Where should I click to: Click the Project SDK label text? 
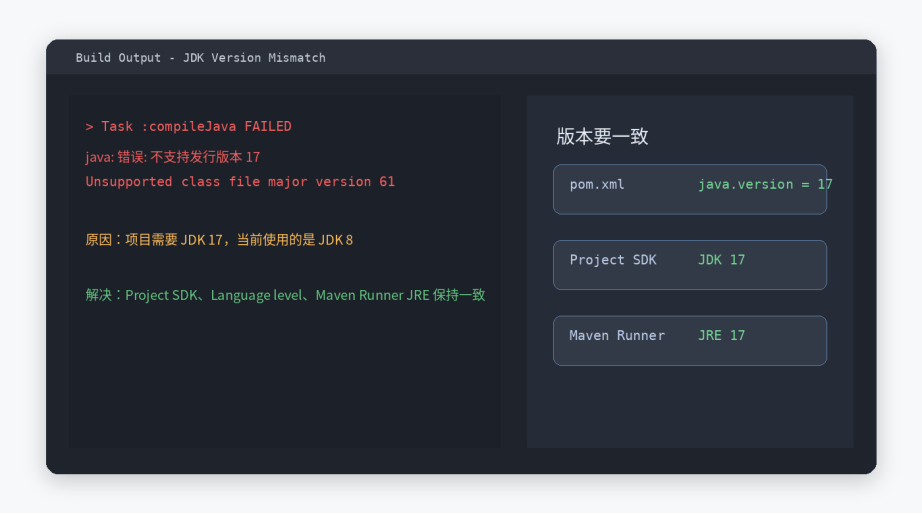(x=613, y=260)
